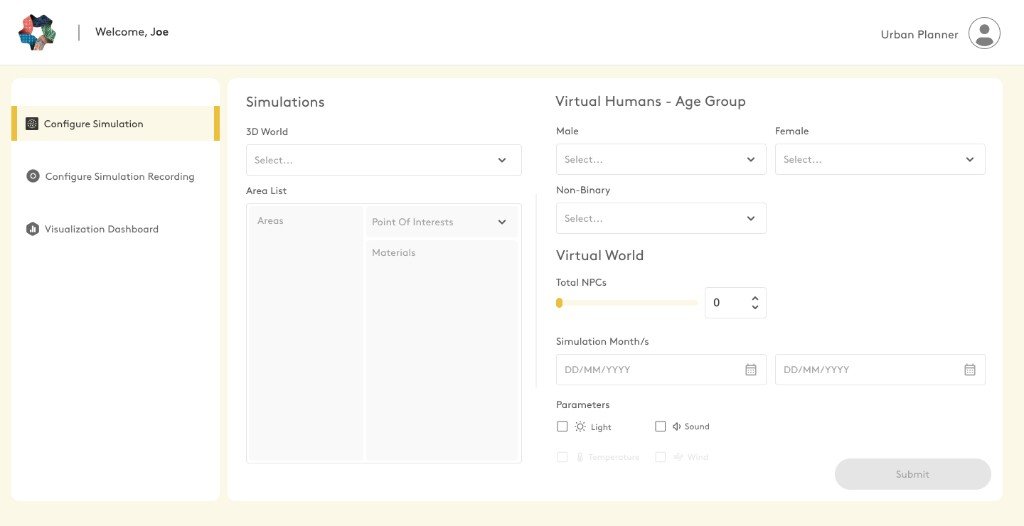Screen dimensions: 1024x526
Task: Click the Area List label
Action: (266, 191)
